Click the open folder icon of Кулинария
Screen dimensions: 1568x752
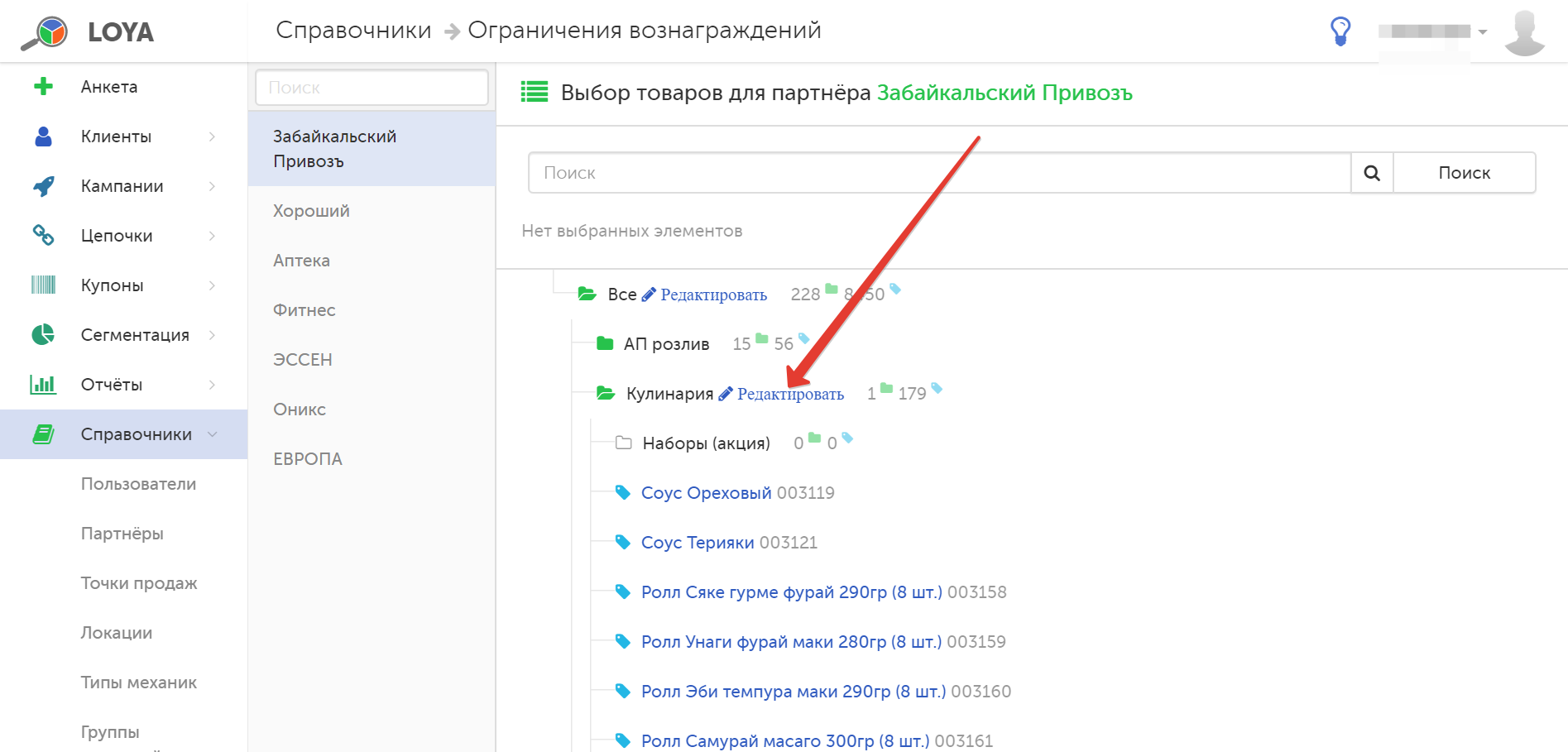point(606,393)
